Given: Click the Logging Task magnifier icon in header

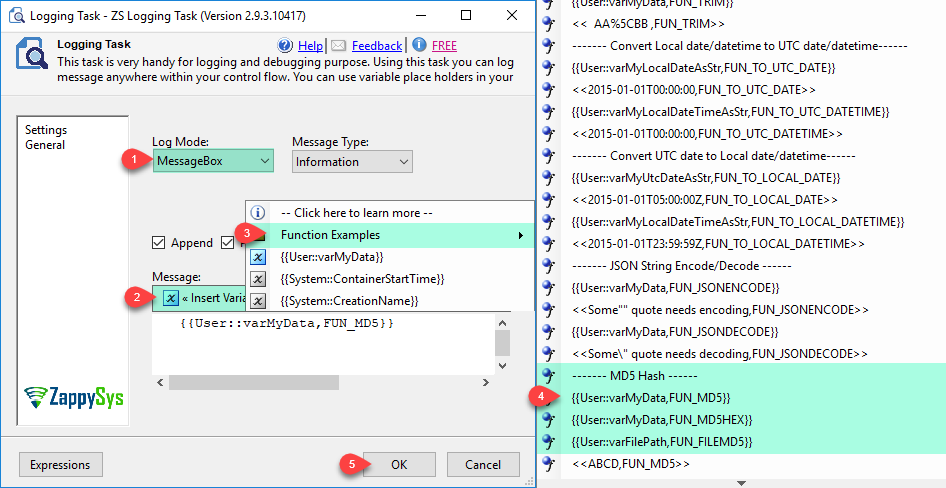Looking at the screenshot, I should tap(31, 55).
